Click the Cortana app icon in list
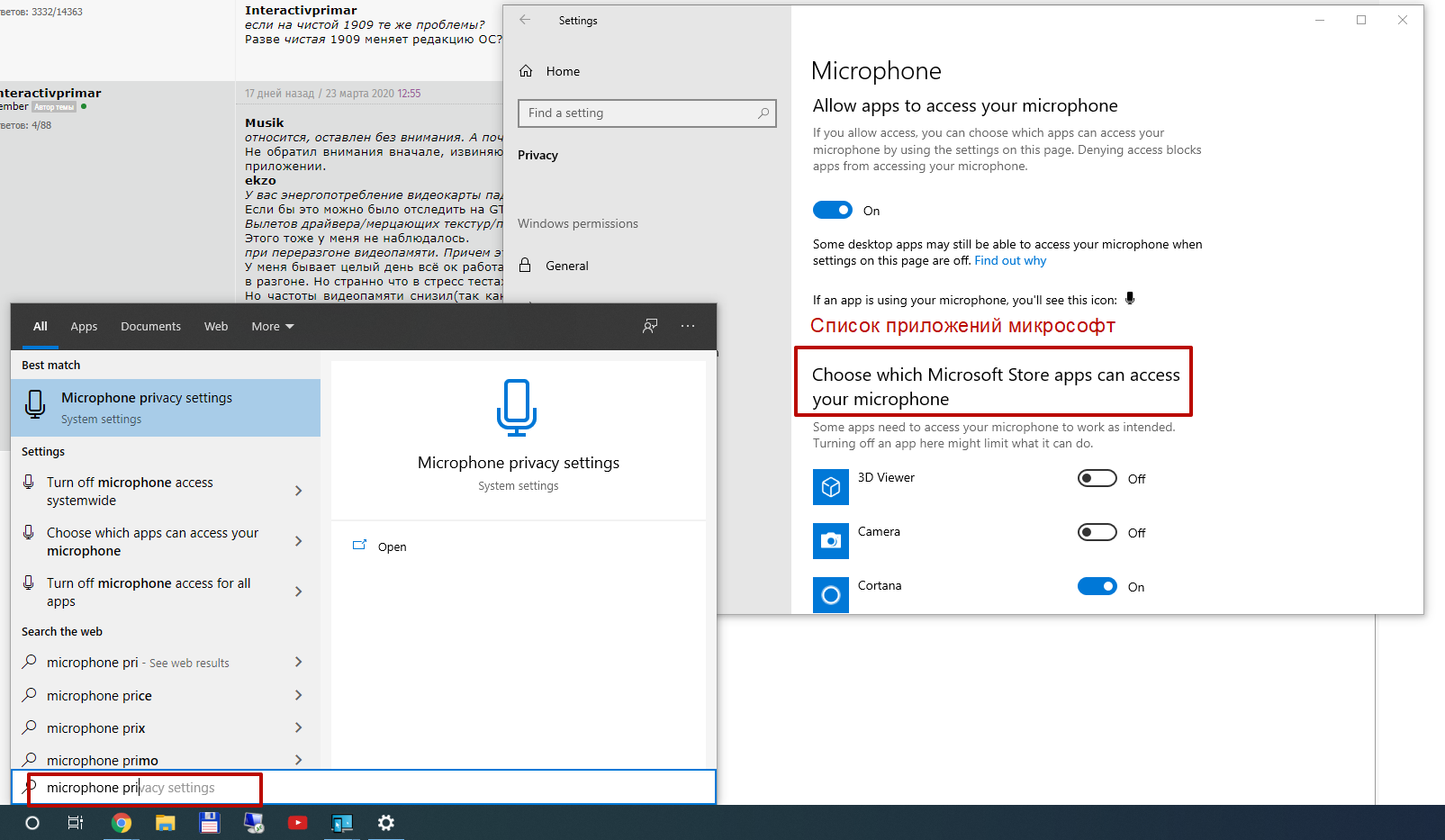The width and height of the screenshot is (1445, 840). (831, 595)
